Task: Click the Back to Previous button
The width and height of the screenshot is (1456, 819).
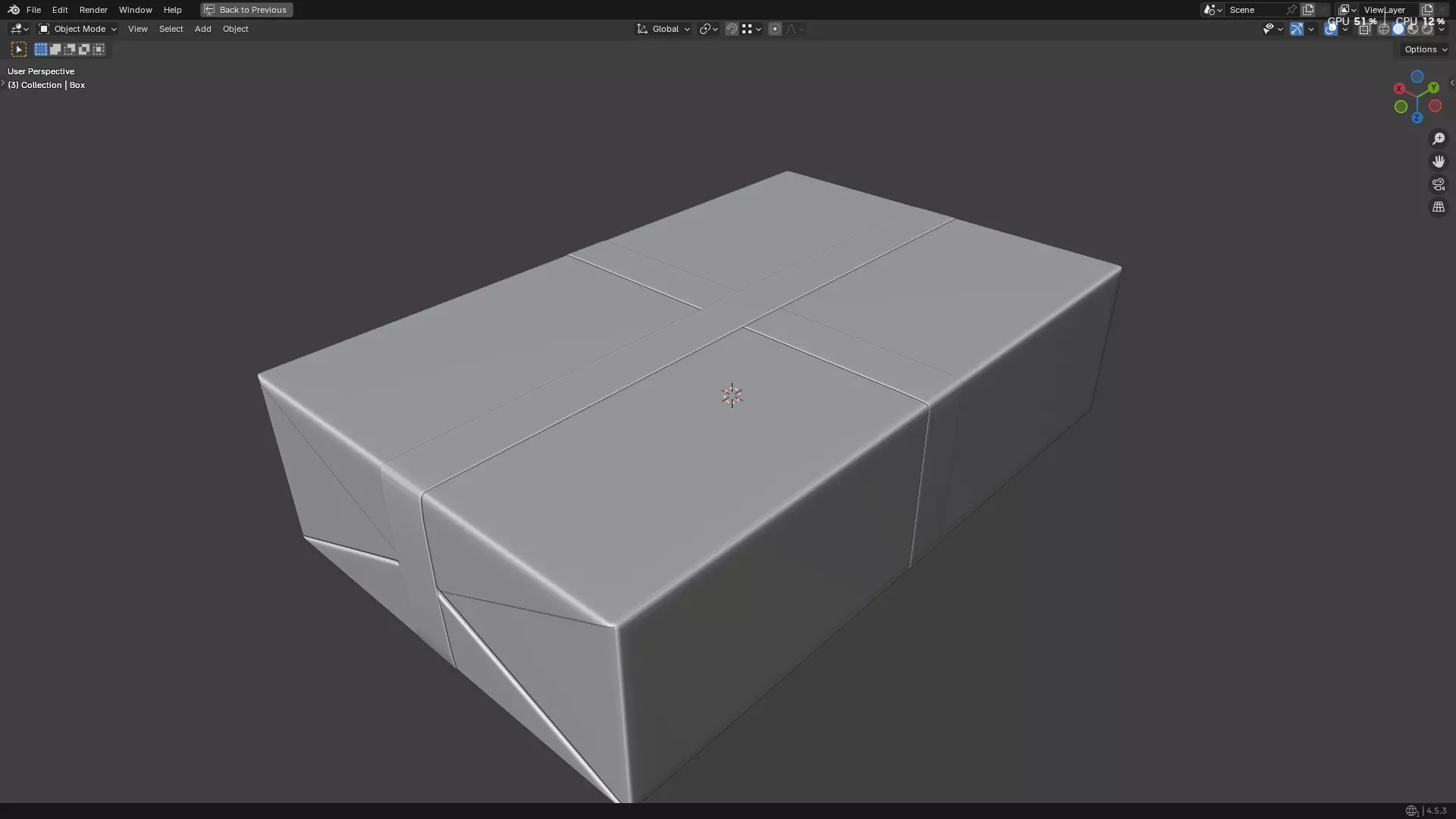Action: click(x=246, y=10)
